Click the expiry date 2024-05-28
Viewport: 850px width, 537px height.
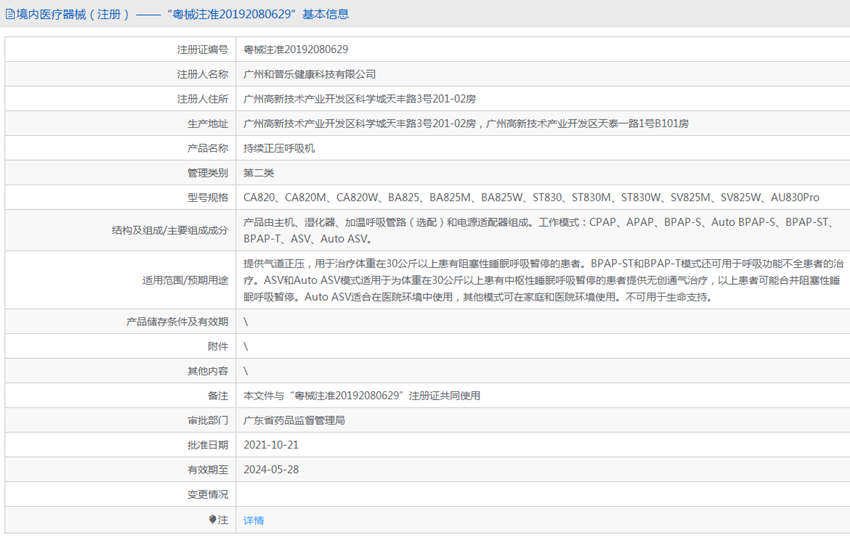271,470
